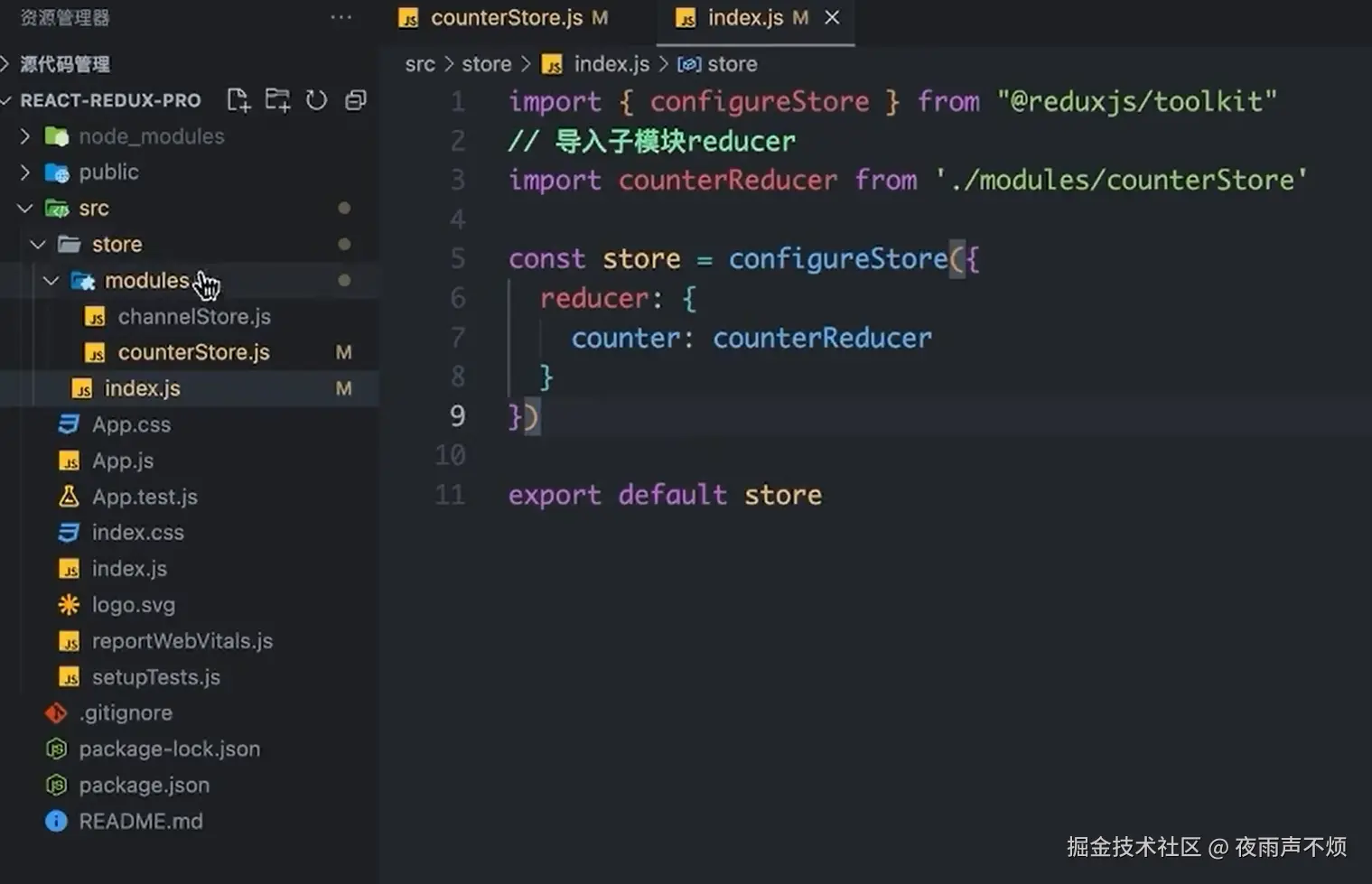Click the package-lock.json node icon
Viewport: 1372px width, 884px height.
pyautogui.click(x=56, y=749)
